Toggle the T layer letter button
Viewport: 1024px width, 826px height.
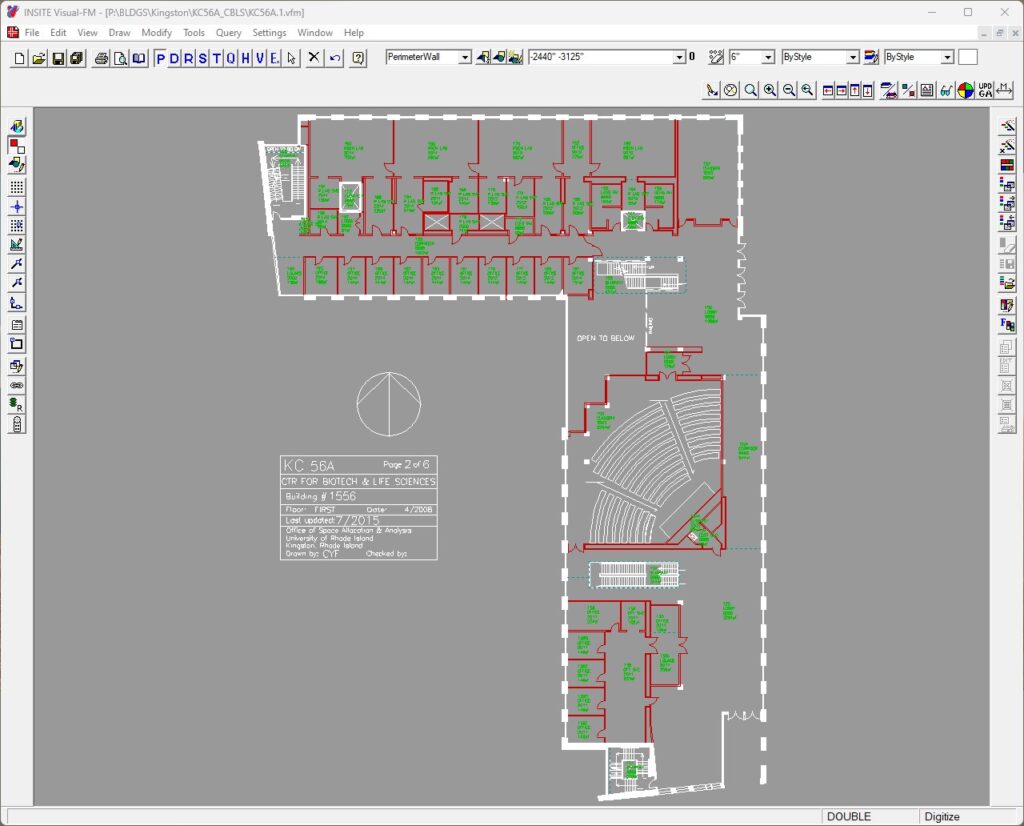click(x=217, y=58)
